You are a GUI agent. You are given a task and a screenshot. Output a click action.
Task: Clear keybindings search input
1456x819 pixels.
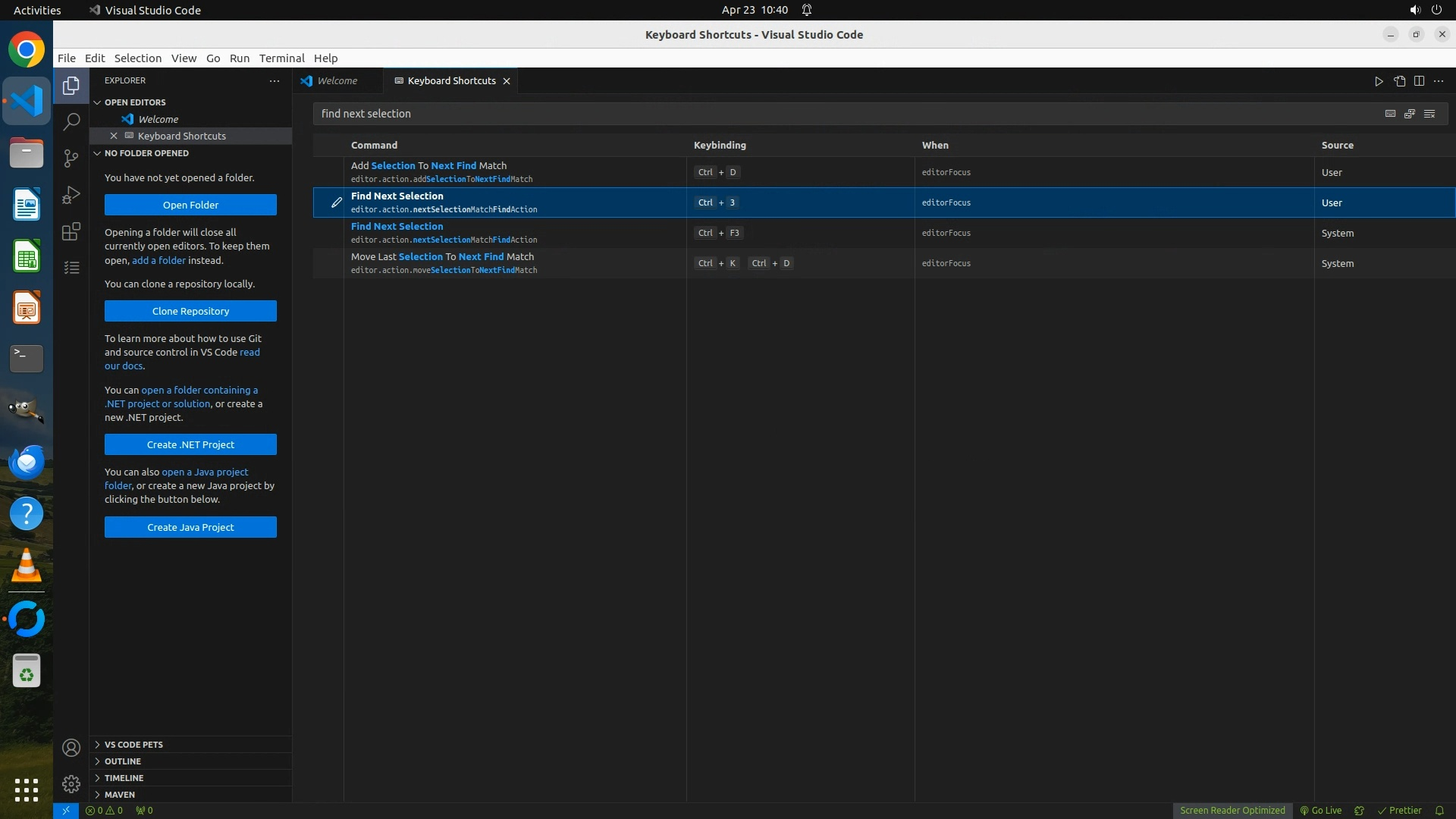coord(1429,114)
